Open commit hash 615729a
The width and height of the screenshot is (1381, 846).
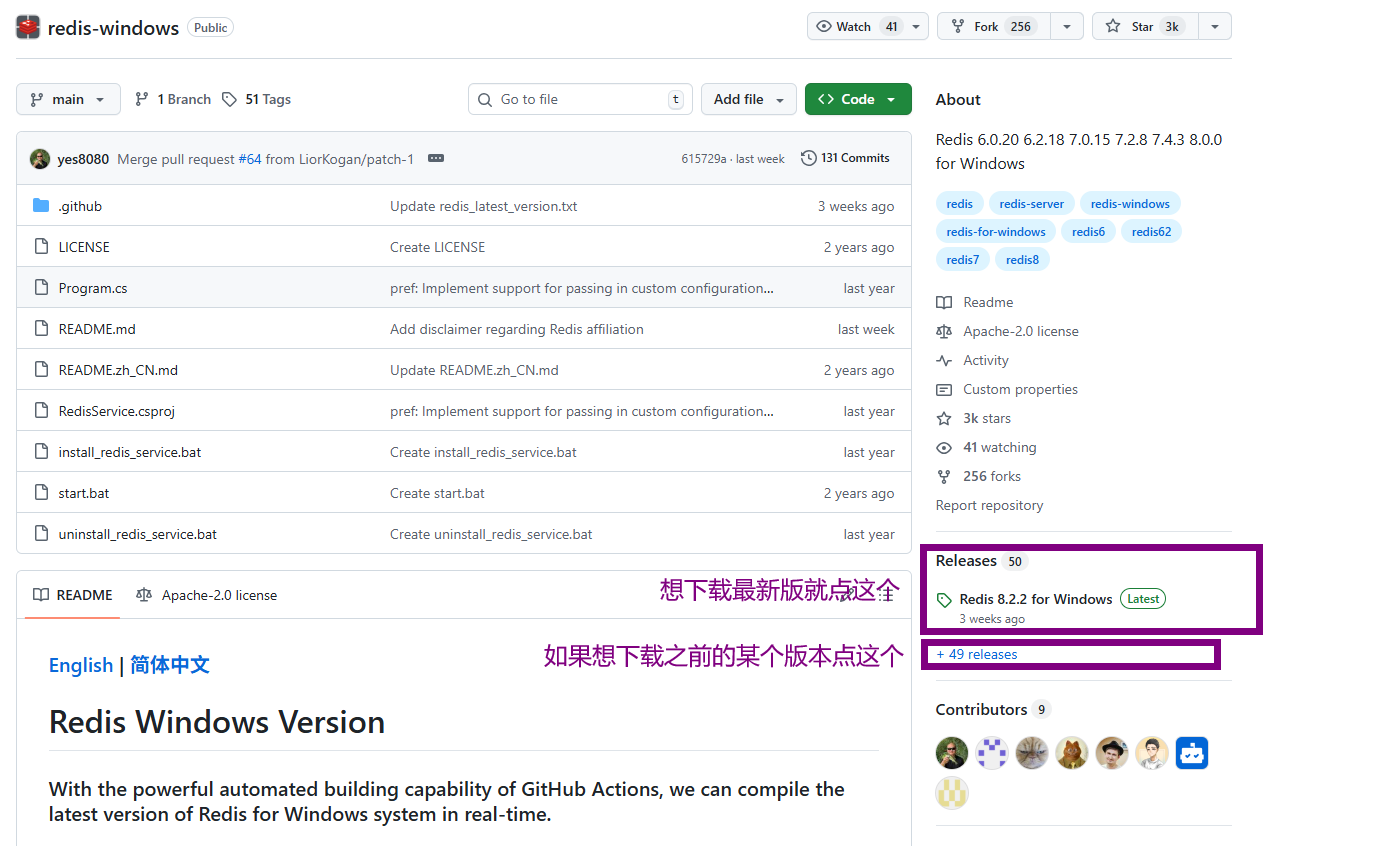(704, 159)
